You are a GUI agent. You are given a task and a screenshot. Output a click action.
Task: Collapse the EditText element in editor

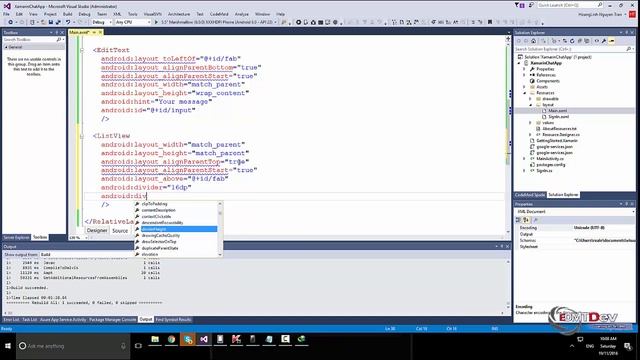click(x=82, y=50)
